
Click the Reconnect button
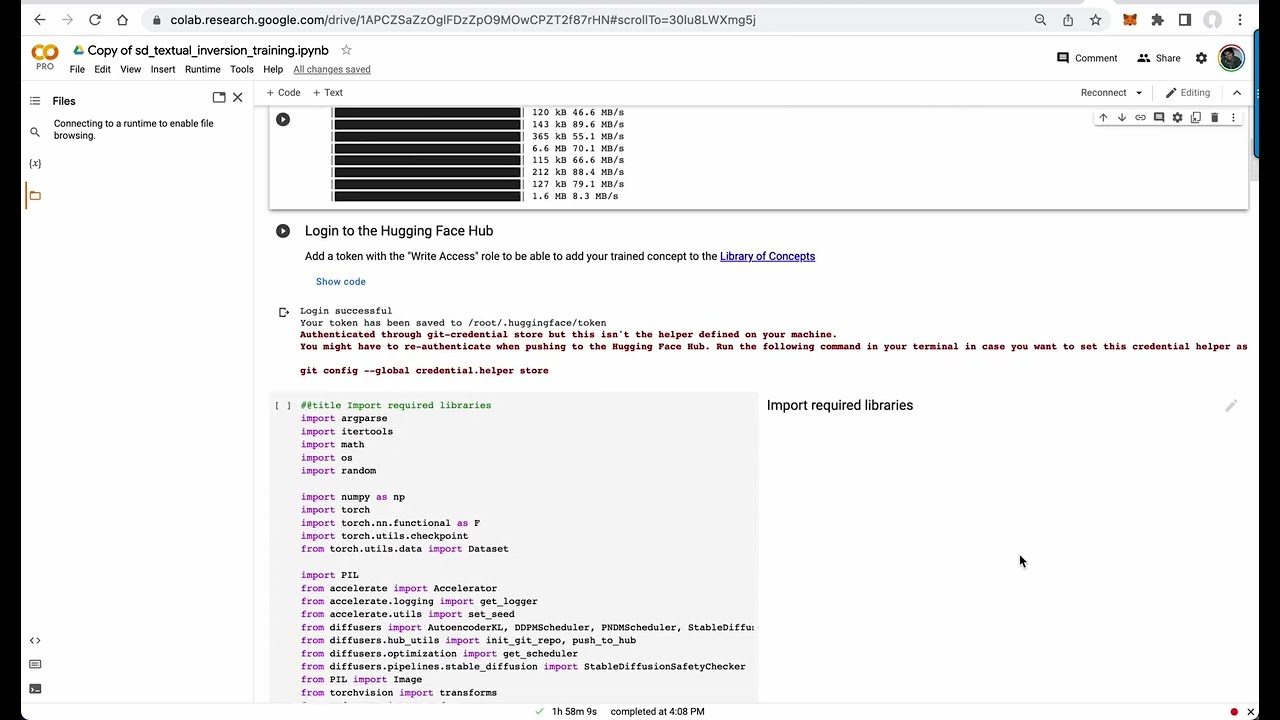[1103, 92]
